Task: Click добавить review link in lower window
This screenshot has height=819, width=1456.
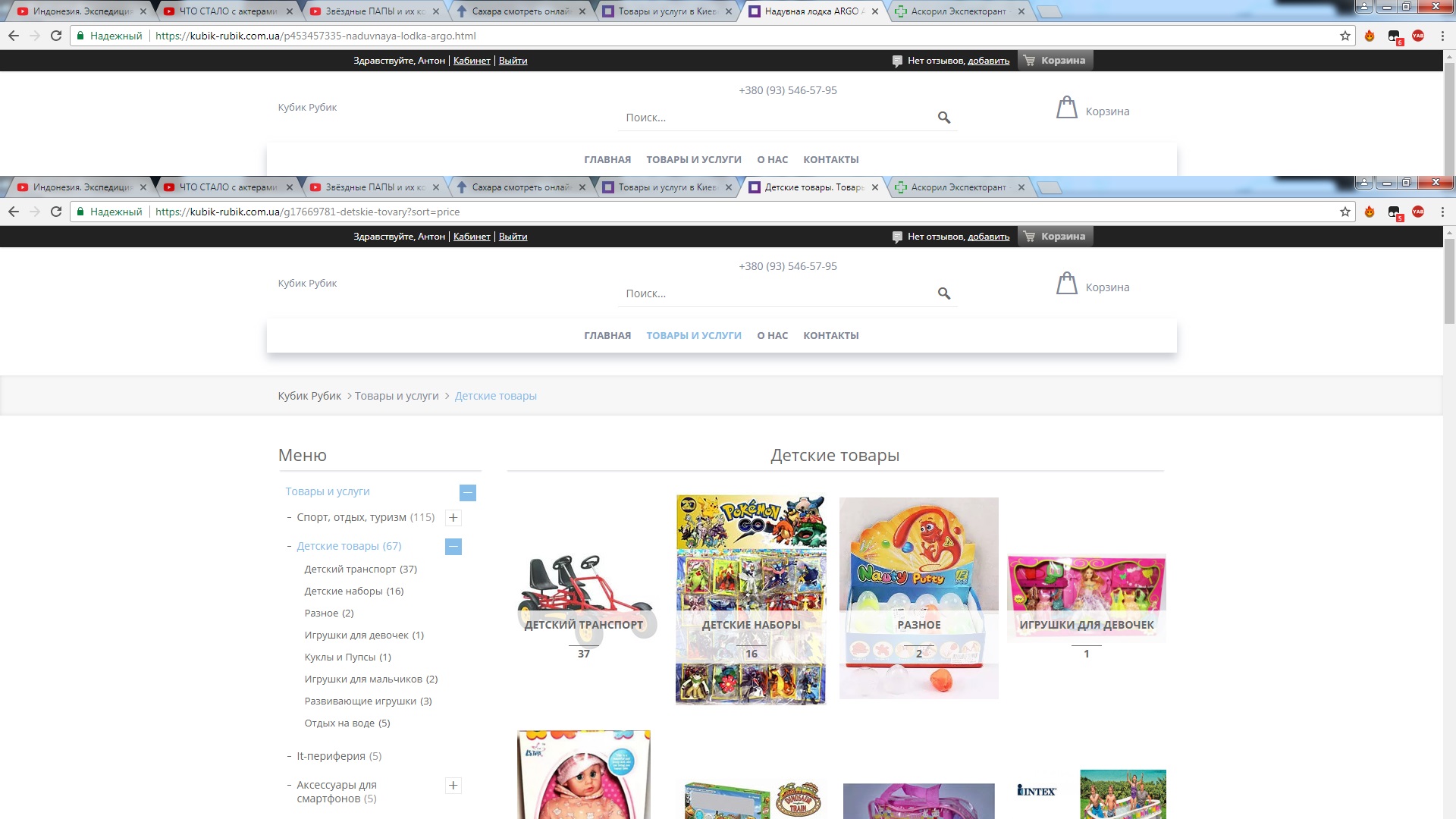Action: point(989,237)
